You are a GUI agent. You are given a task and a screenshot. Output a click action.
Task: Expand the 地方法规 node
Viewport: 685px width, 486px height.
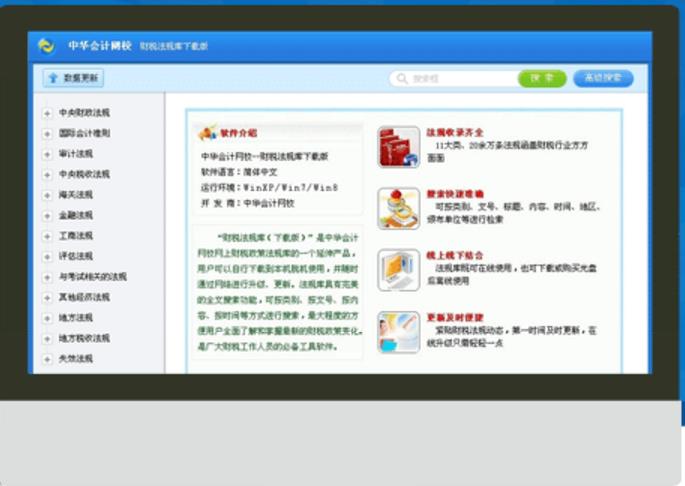pos(47,318)
